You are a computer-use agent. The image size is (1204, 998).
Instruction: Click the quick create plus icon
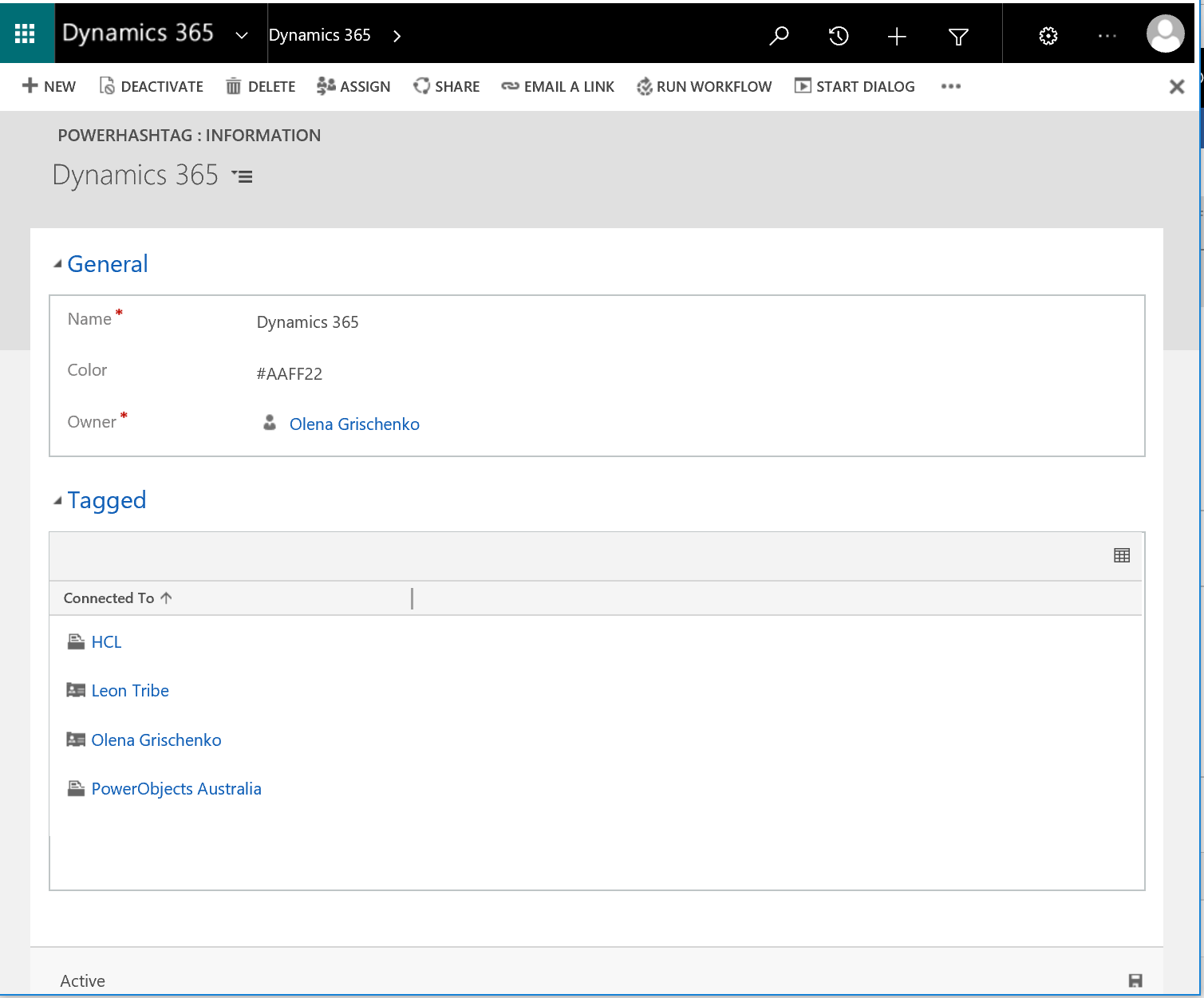tap(897, 36)
